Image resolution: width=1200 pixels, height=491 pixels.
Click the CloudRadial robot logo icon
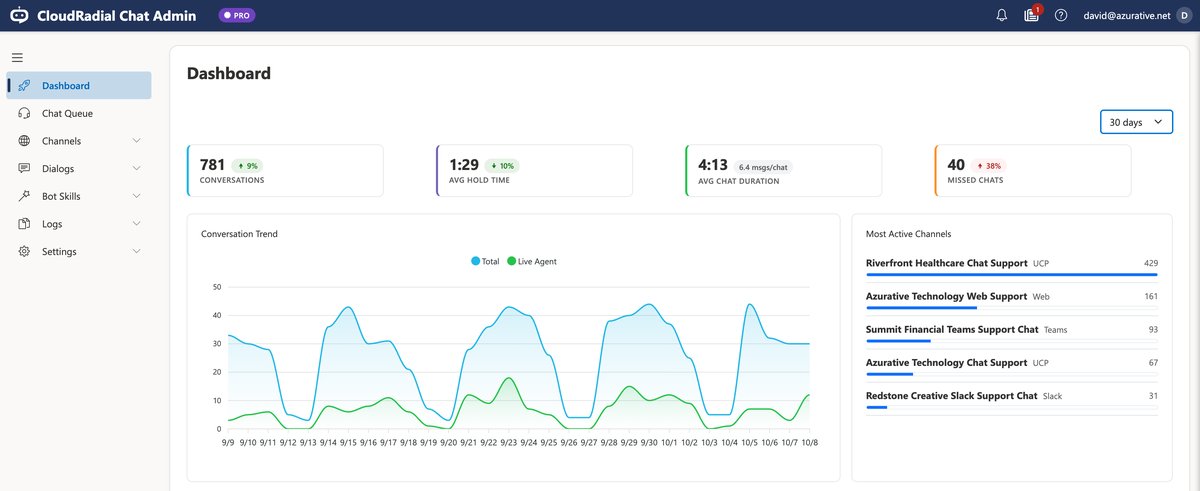tap(18, 15)
